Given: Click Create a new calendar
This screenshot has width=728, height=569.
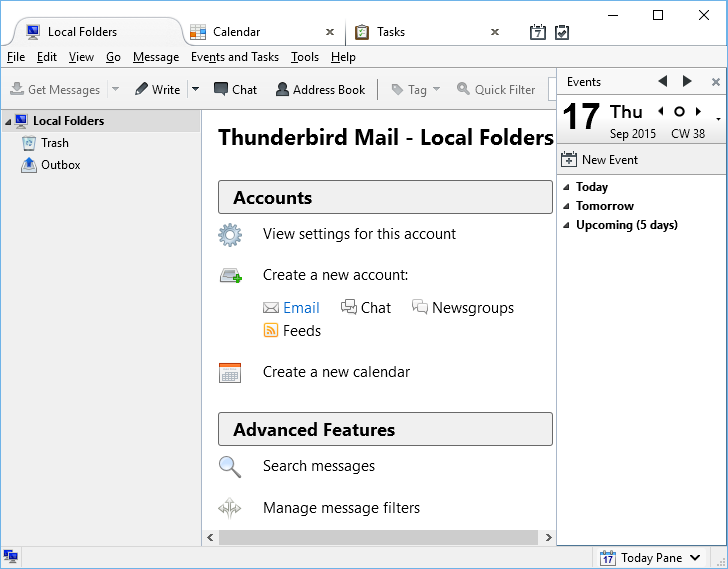Looking at the screenshot, I should point(336,372).
